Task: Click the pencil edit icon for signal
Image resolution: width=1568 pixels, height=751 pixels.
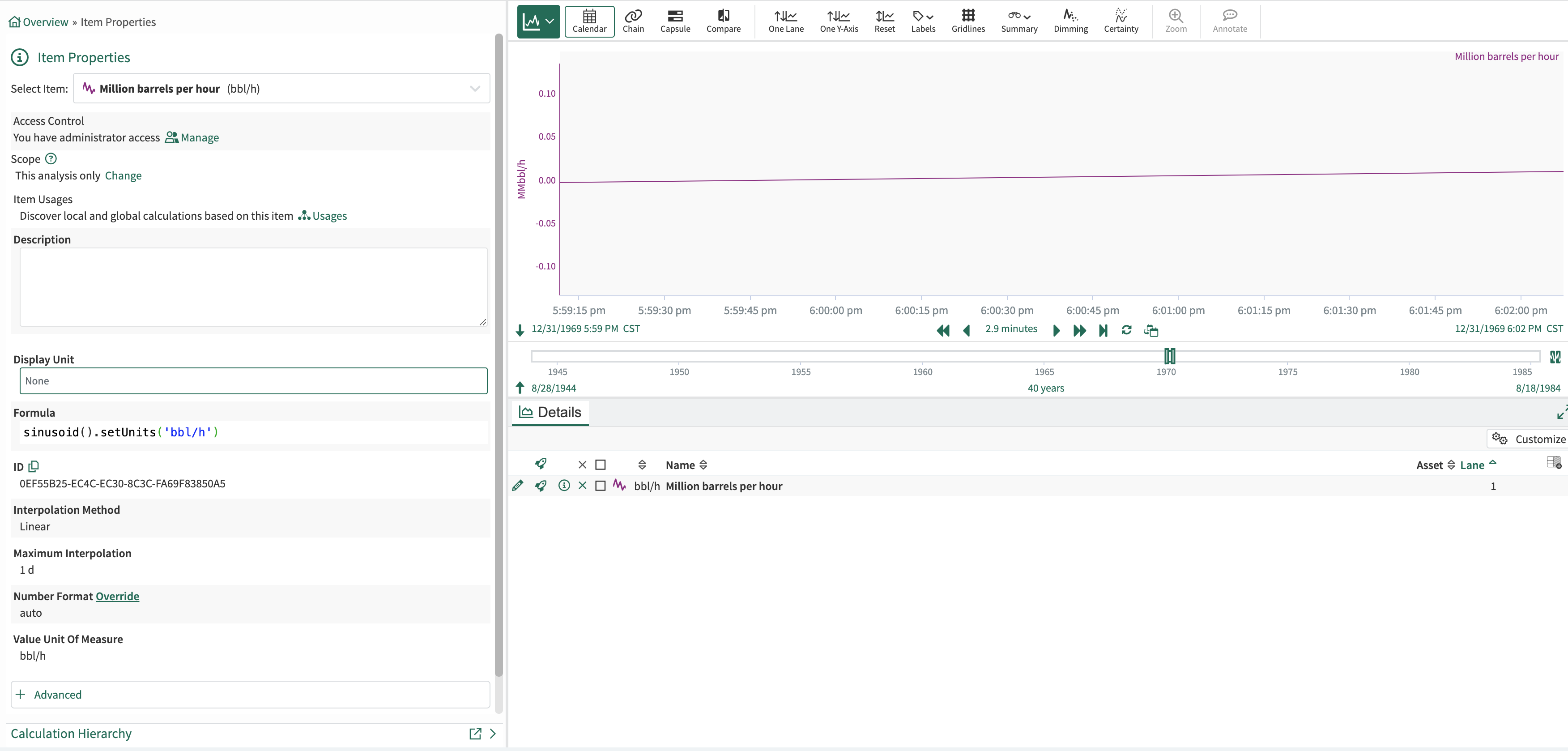Action: click(517, 485)
